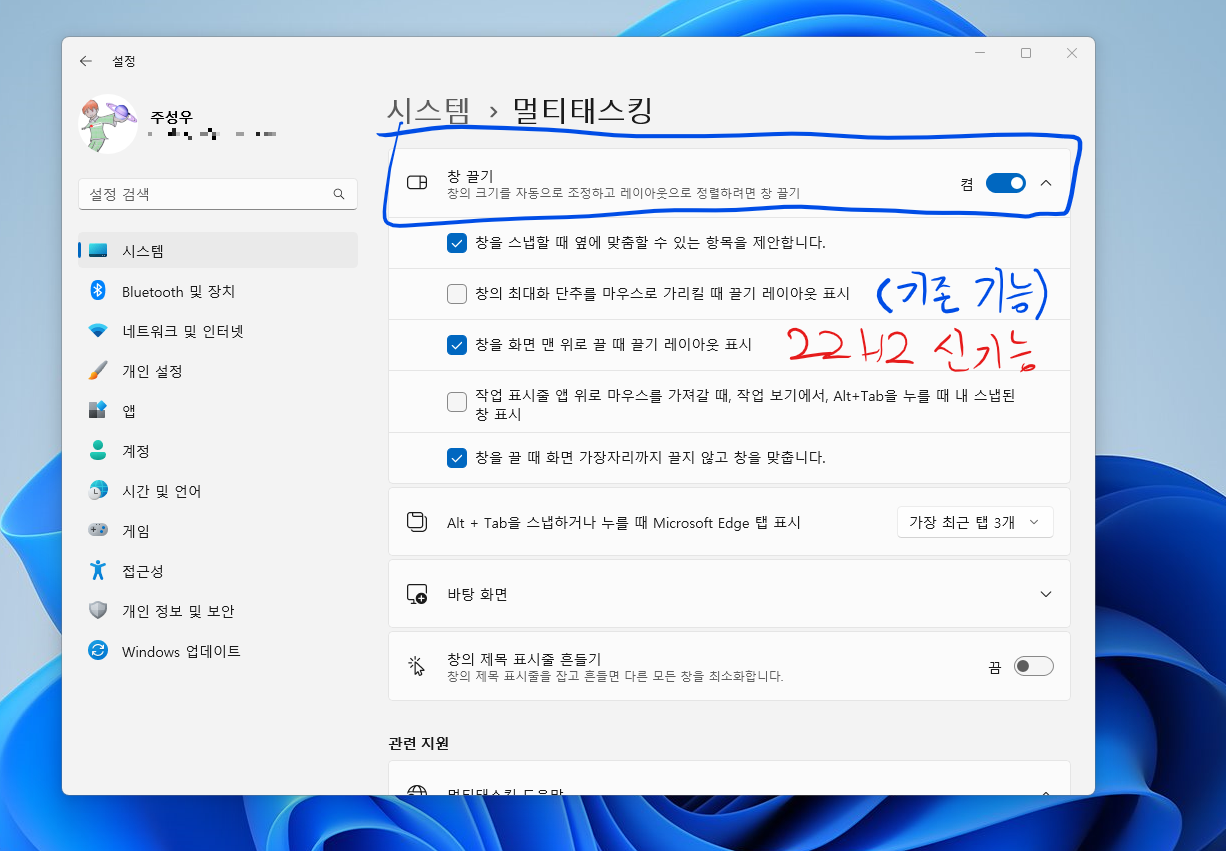Open 개인 설정 page

[x=217, y=371]
